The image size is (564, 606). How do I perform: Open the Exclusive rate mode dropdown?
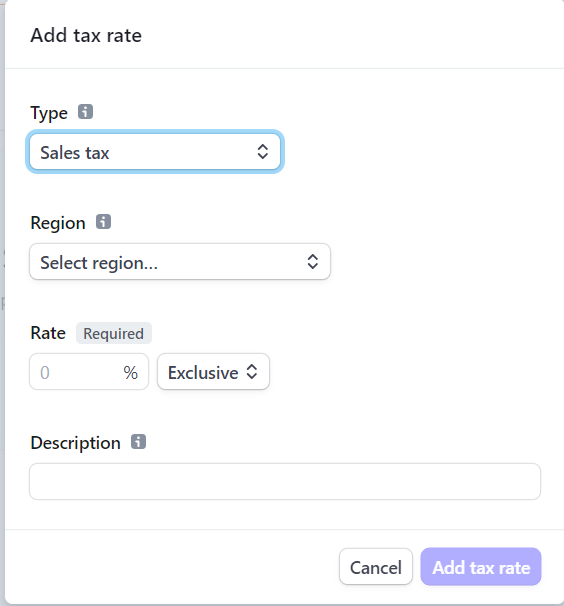[213, 372]
